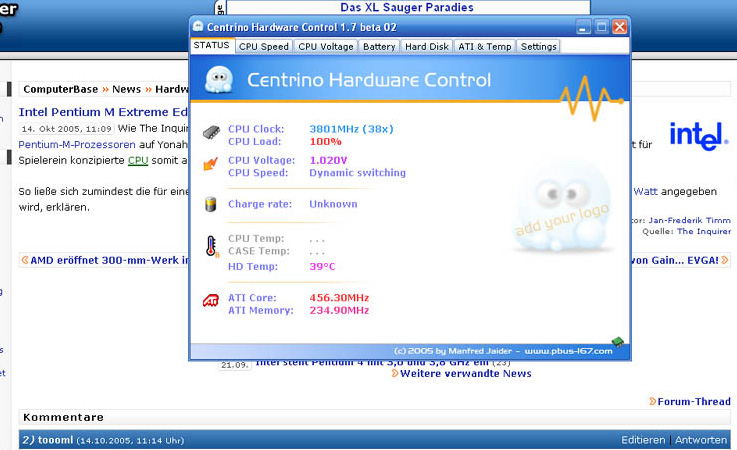
Task: Open Intel Pentium M Extreme headline link
Action: (103, 112)
